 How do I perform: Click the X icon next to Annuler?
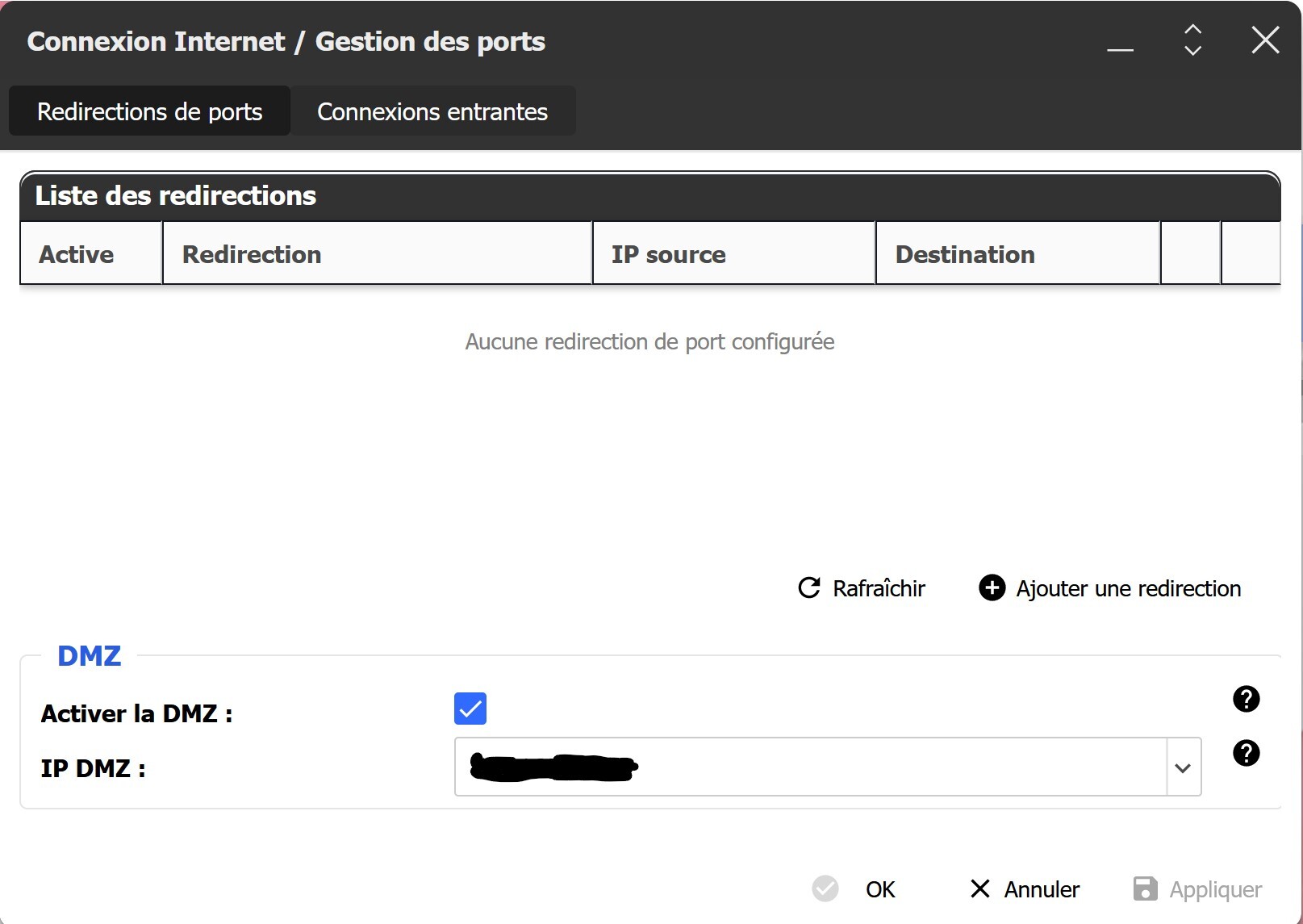(x=979, y=888)
